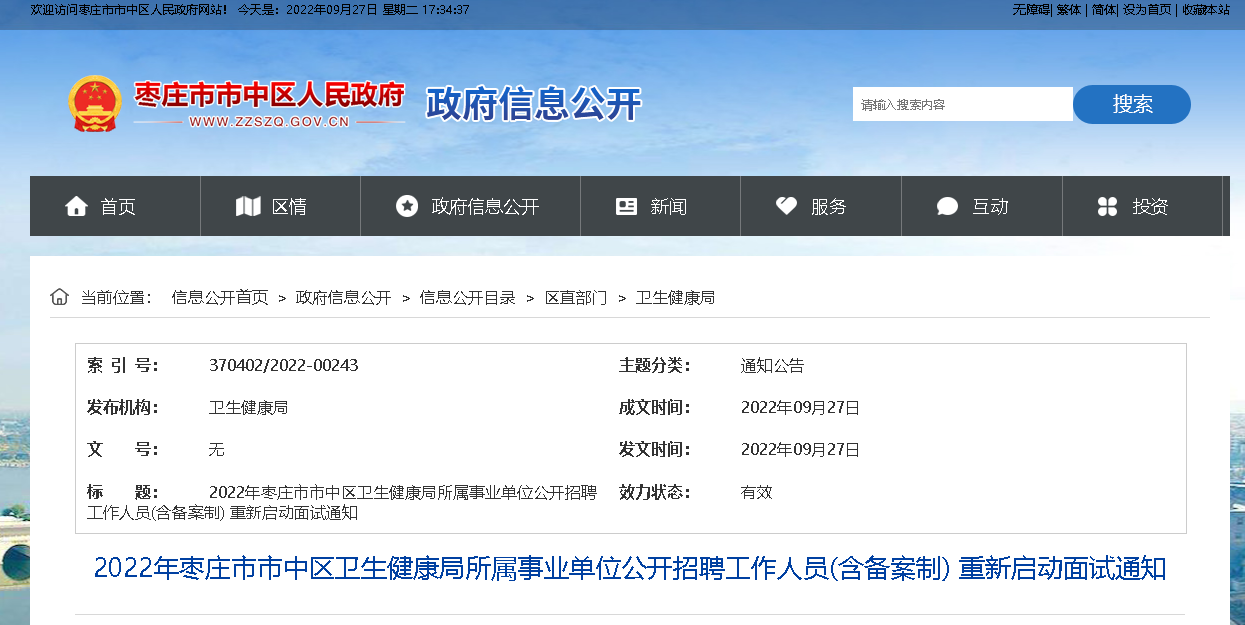Click the four-dot icon beside 投资
This screenshot has height=625, width=1245.
point(1107,206)
